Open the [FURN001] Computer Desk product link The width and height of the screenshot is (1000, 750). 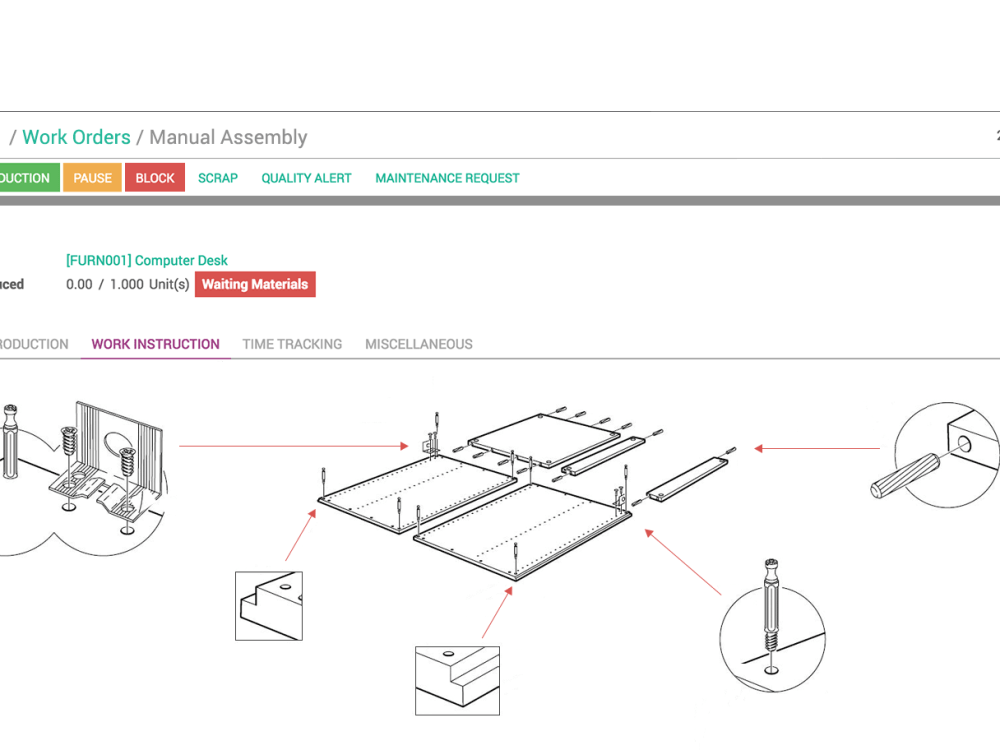pos(147,260)
